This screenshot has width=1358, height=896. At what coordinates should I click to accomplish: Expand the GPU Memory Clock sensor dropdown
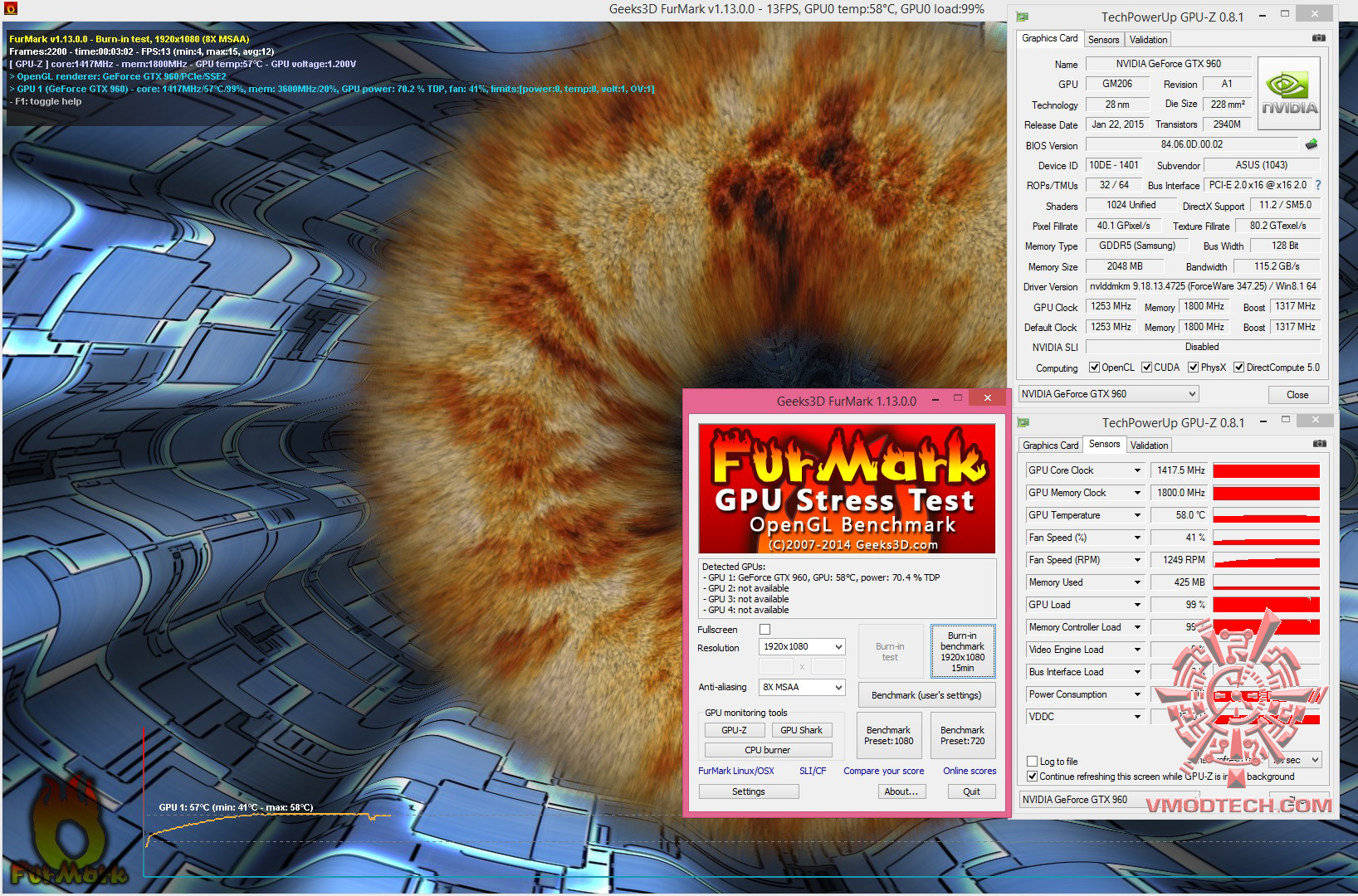(x=1137, y=493)
